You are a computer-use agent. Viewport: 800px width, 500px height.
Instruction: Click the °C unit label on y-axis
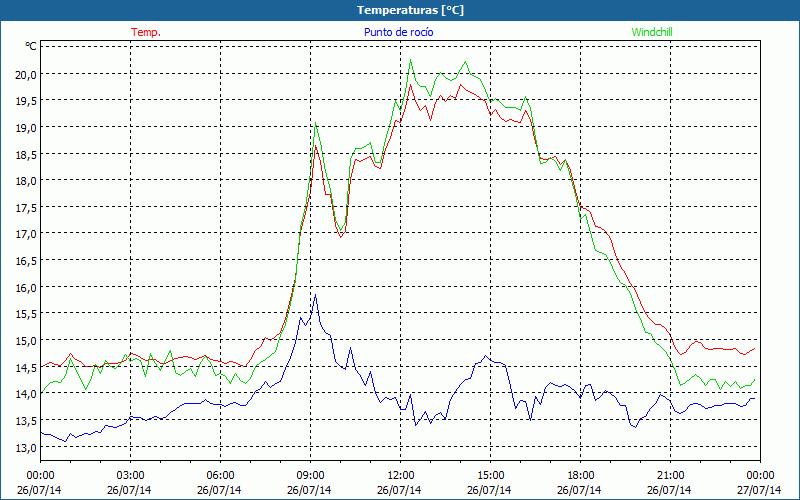pos(31,46)
